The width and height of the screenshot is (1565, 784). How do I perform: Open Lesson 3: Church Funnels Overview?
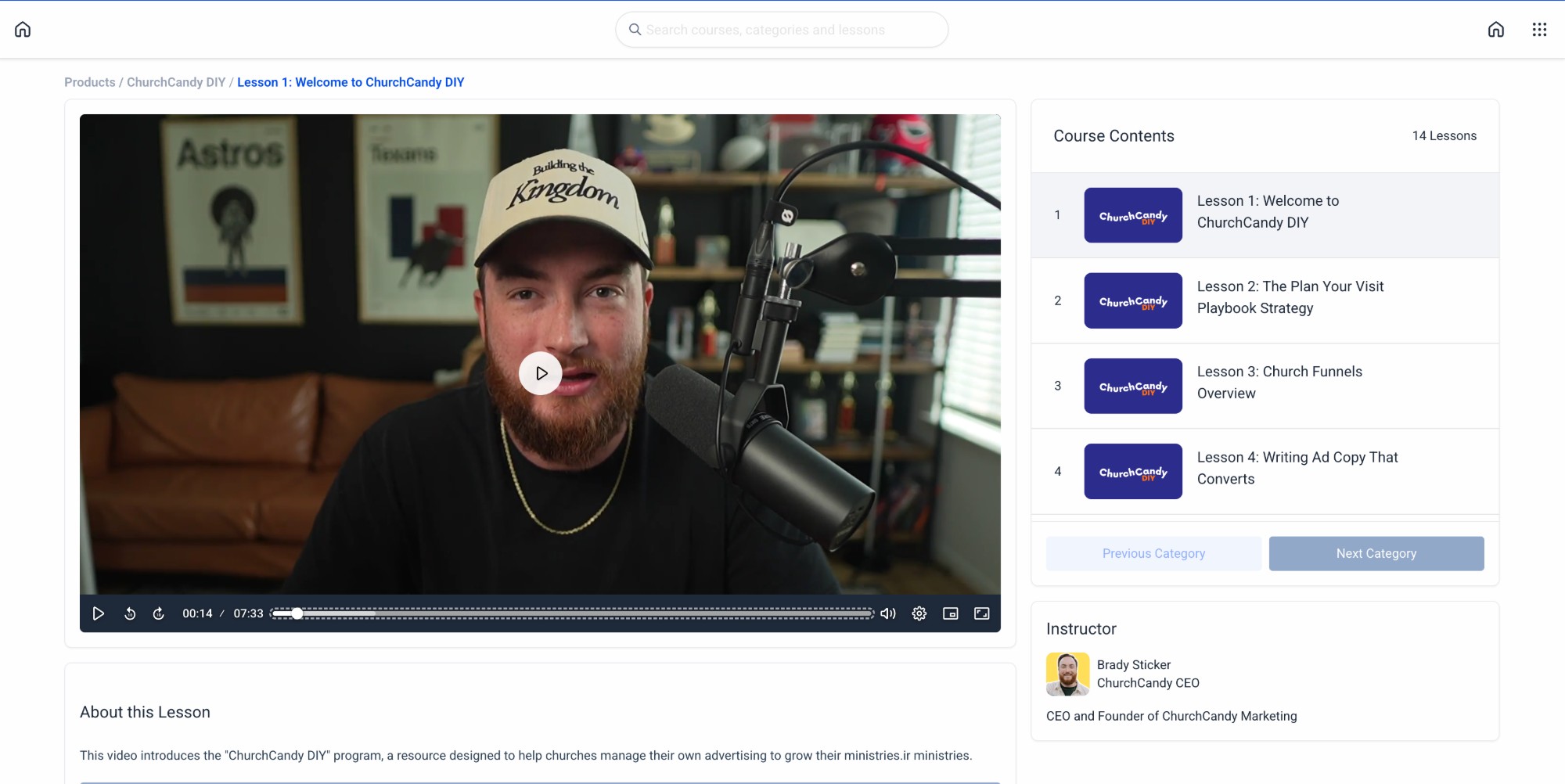pyautogui.click(x=1265, y=386)
